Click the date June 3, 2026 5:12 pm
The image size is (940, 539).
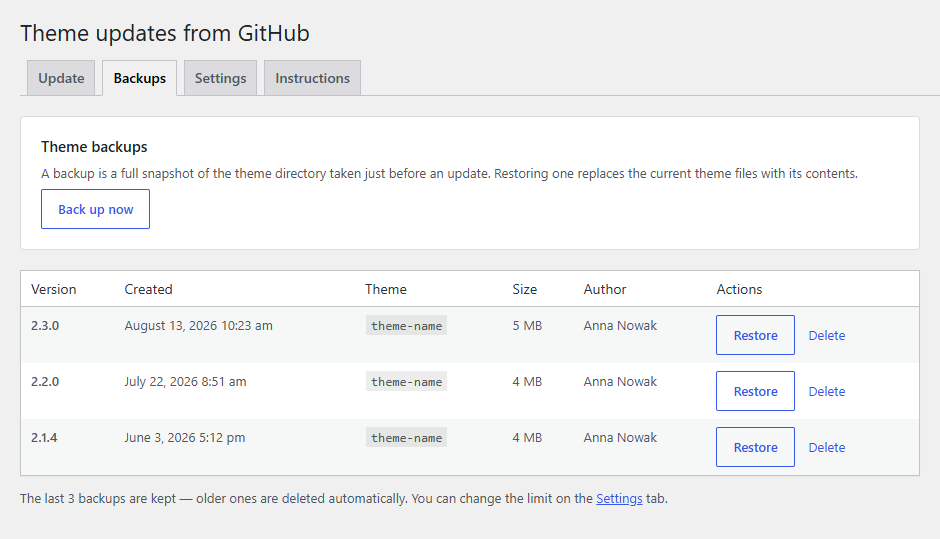pyautogui.click(x=185, y=438)
